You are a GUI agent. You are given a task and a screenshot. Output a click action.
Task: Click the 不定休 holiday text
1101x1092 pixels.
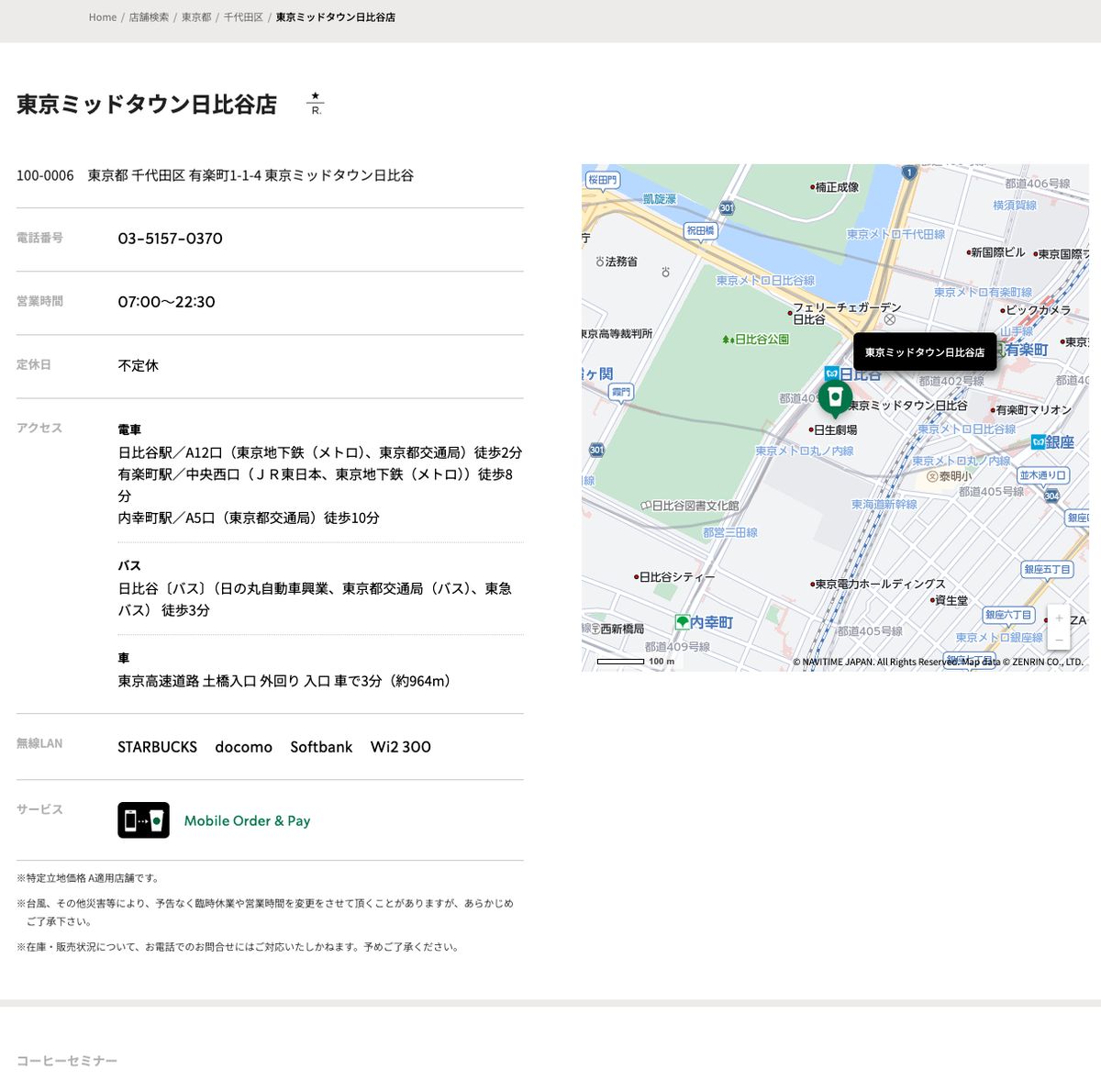tap(139, 365)
